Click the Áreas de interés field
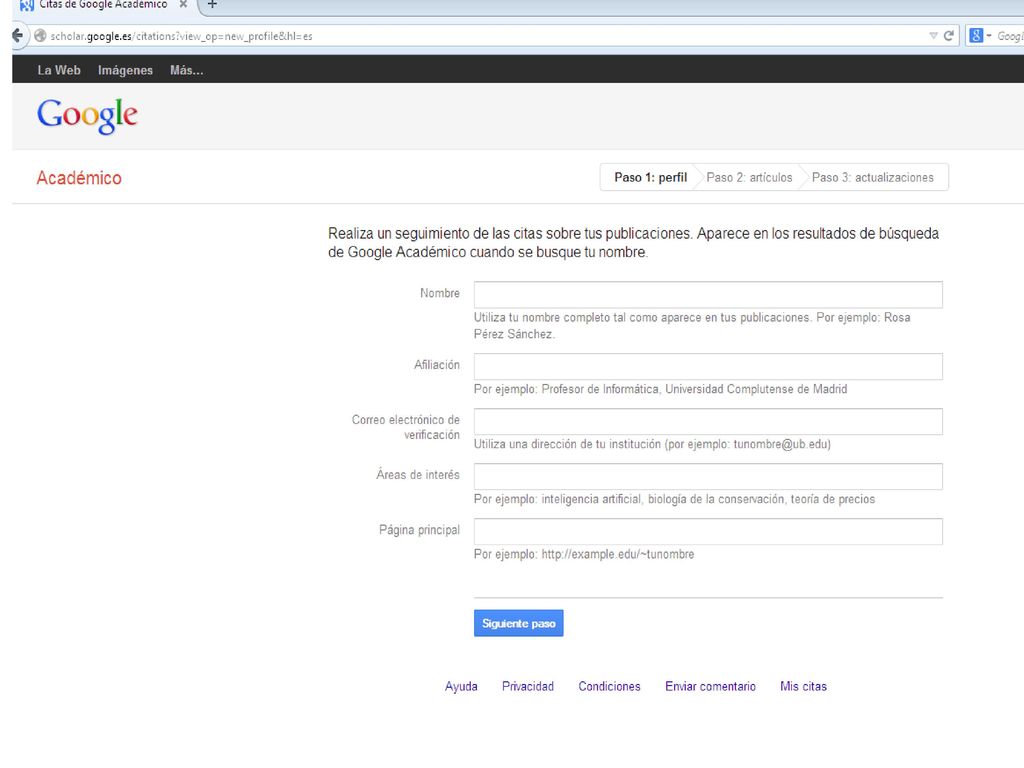 click(x=708, y=476)
